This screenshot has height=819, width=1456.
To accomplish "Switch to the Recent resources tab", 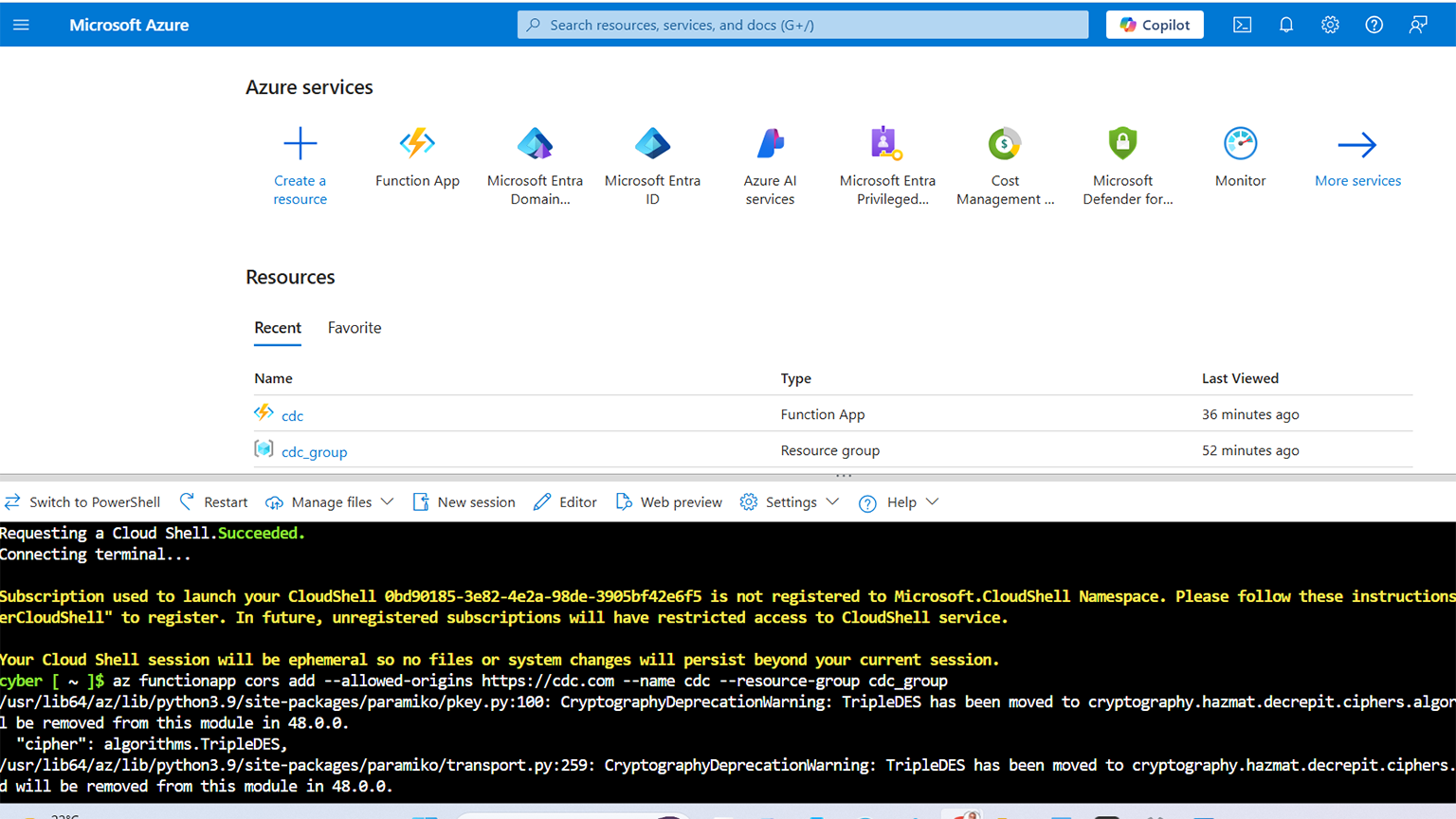I will (x=278, y=328).
